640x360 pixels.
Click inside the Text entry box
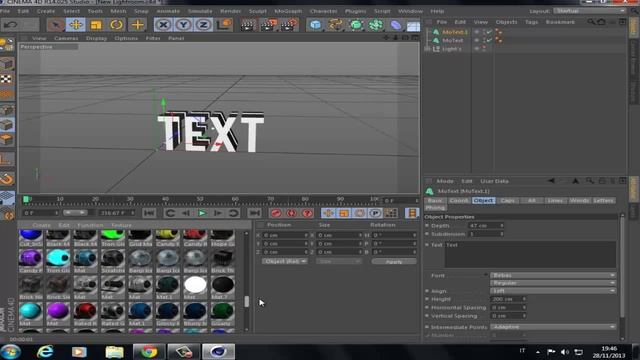[x=530, y=254]
